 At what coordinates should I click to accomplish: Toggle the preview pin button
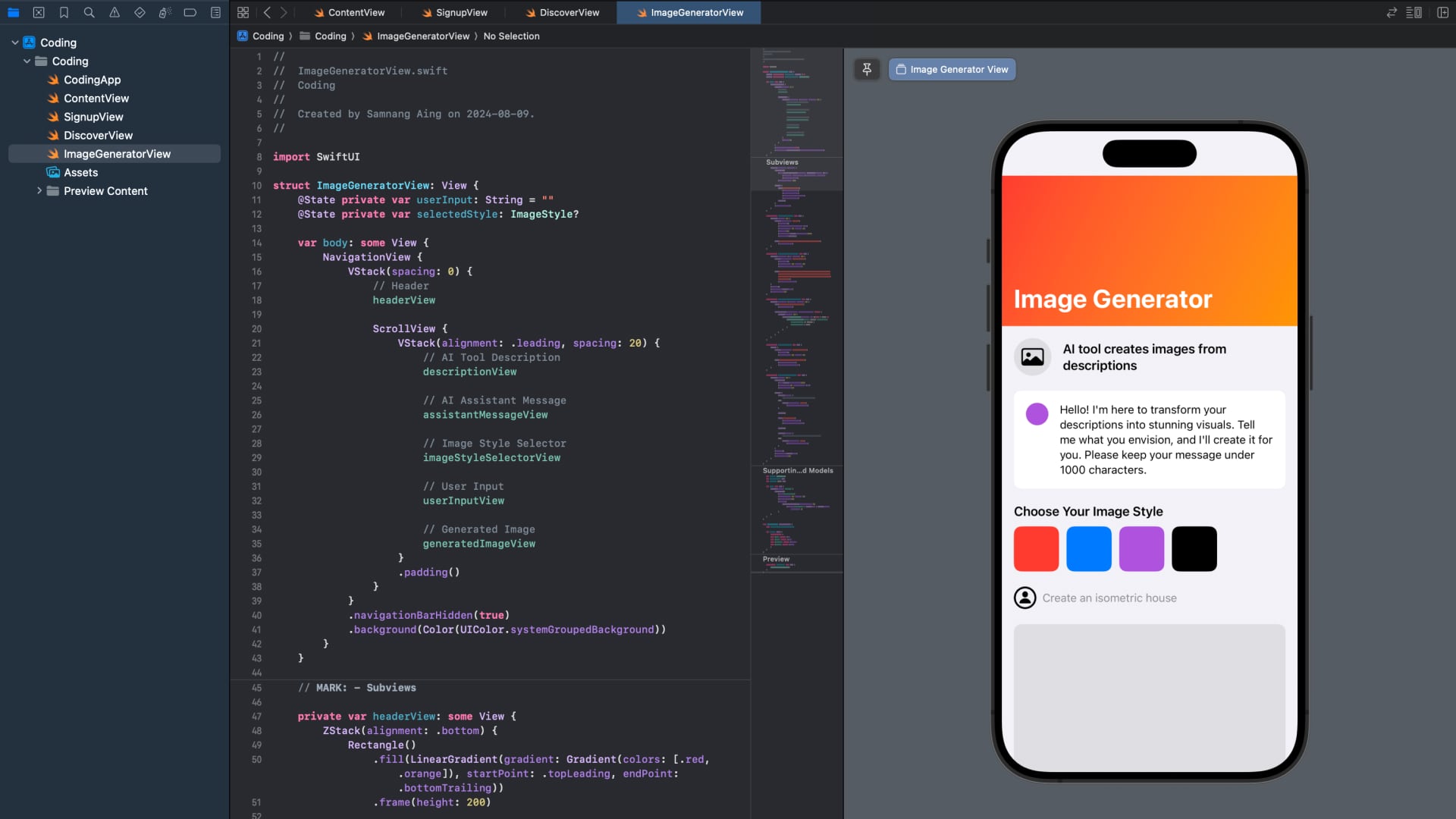coord(867,69)
